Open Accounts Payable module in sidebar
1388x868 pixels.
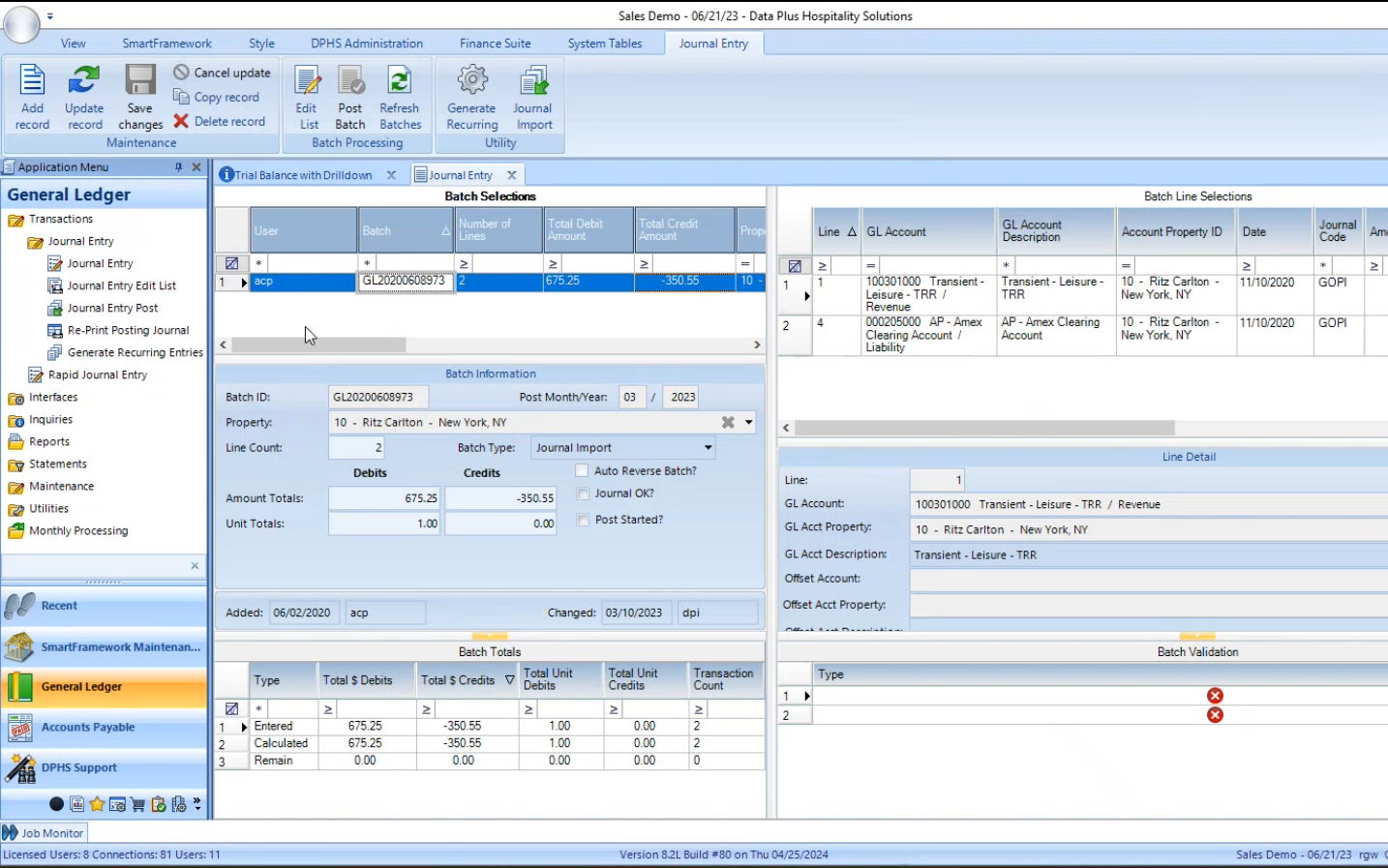pos(88,728)
